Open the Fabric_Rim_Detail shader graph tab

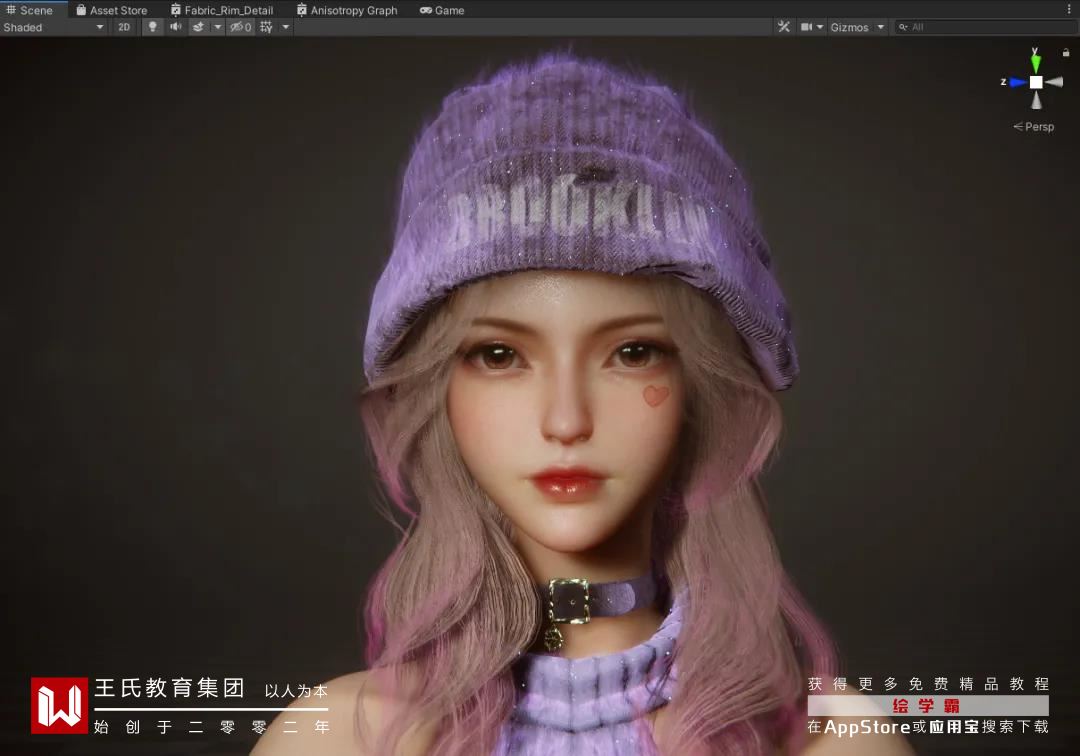coord(222,10)
